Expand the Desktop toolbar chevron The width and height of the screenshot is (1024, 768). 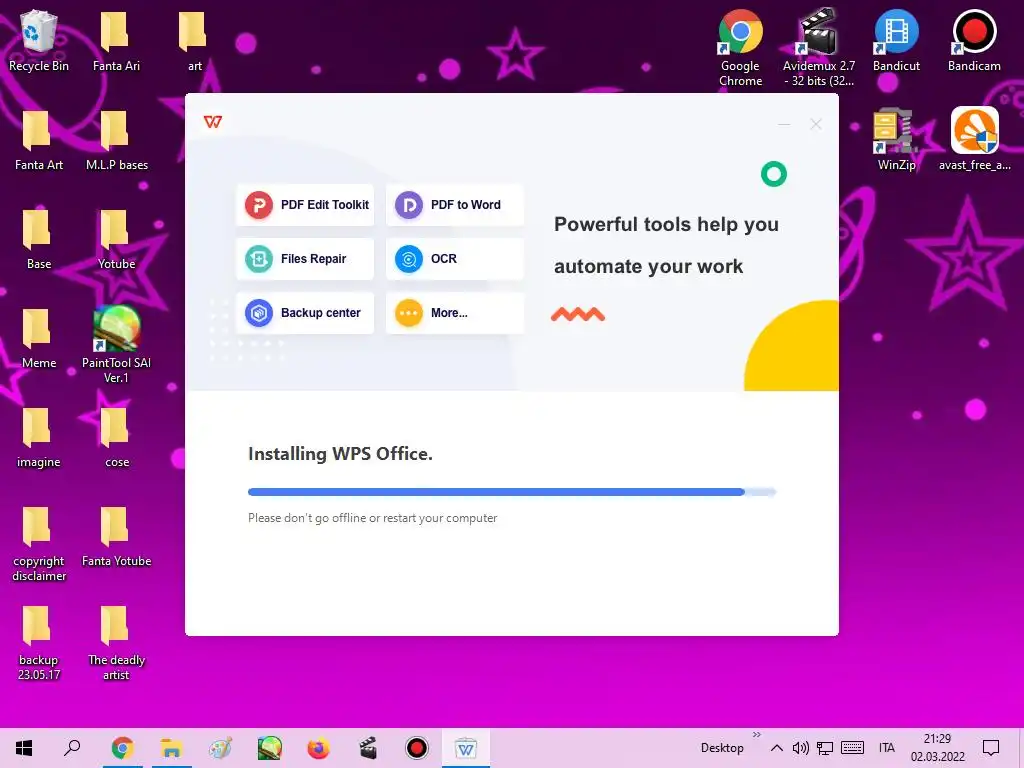[x=757, y=735]
